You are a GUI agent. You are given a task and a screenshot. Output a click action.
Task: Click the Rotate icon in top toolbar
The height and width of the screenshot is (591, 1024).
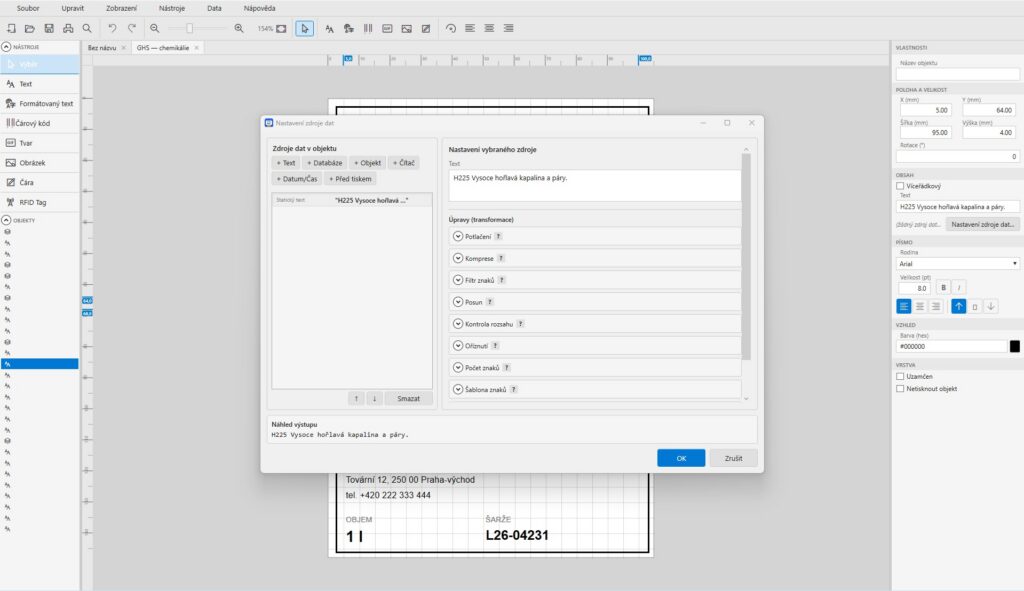[451, 28]
